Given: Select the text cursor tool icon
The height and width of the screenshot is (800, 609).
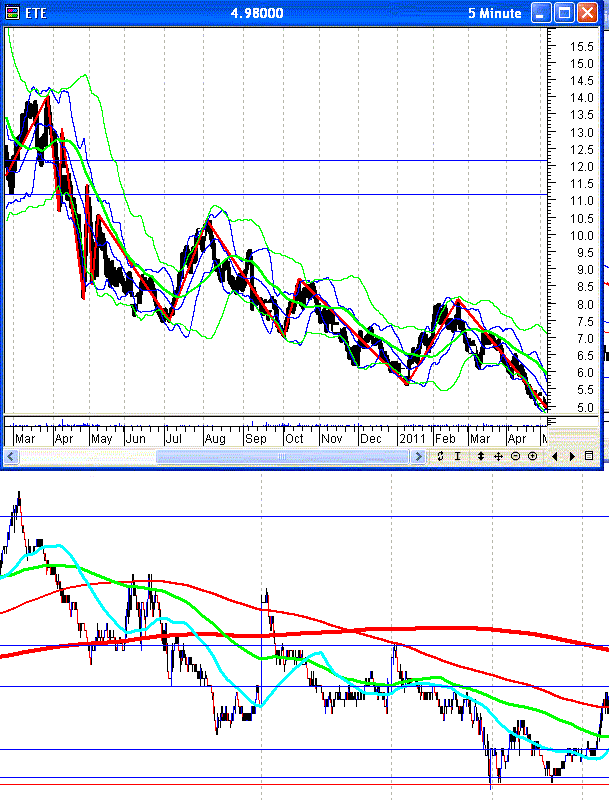Looking at the screenshot, I should click(x=457, y=456).
